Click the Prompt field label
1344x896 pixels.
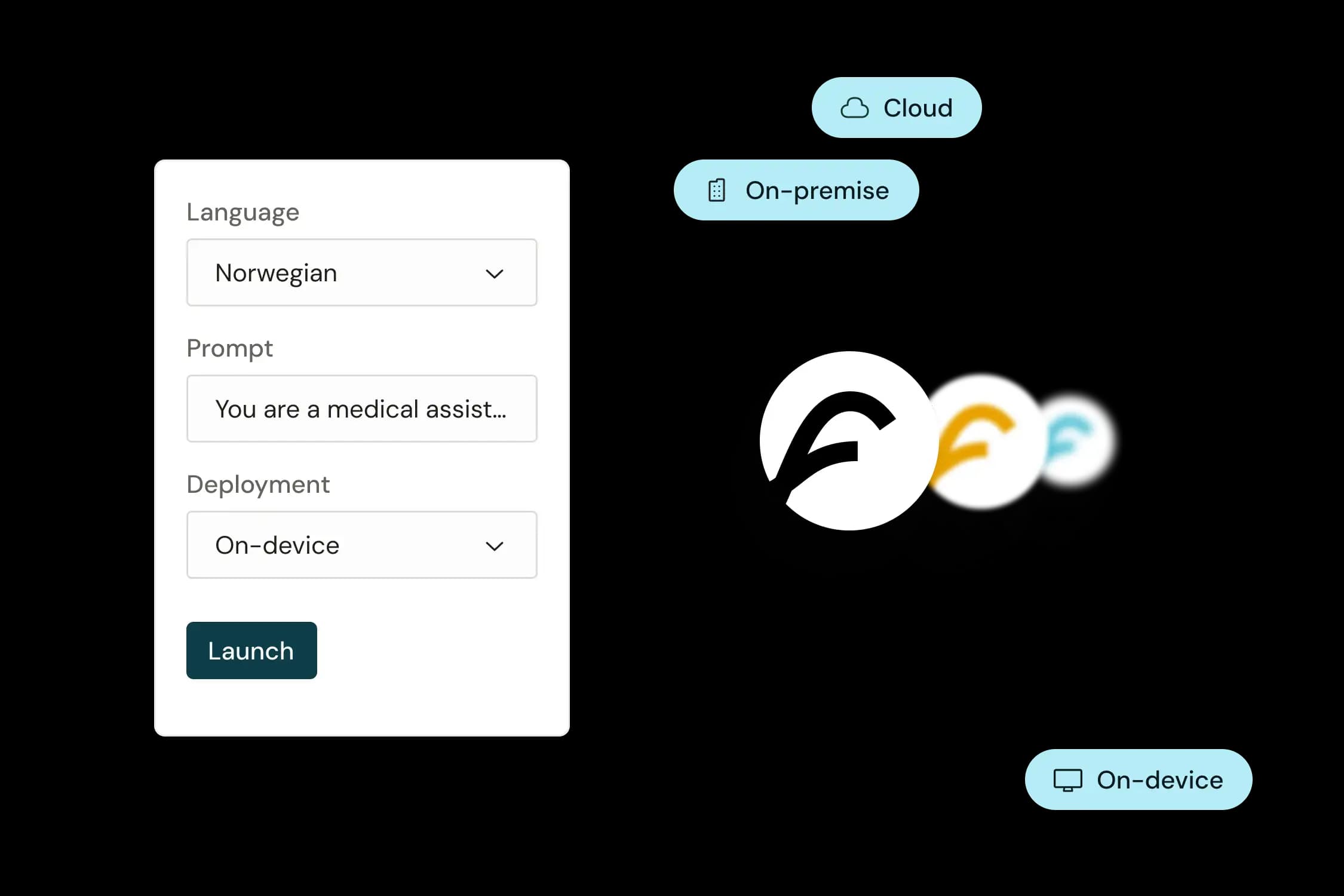click(229, 349)
